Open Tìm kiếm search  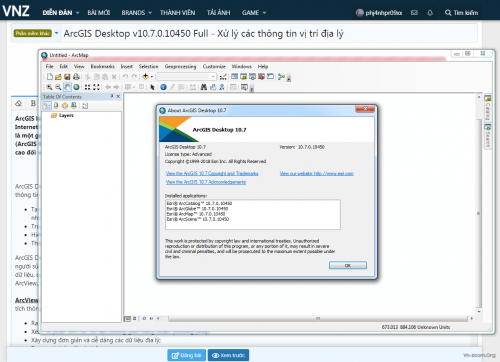[462, 13]
